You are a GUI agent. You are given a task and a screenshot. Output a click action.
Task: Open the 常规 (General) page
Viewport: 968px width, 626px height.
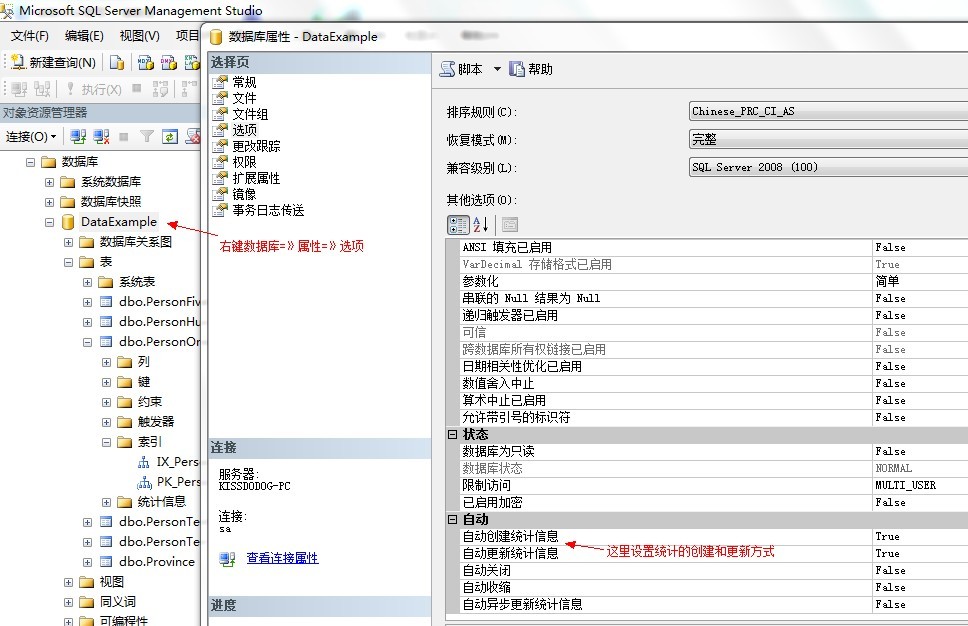[x=244, y=82]
